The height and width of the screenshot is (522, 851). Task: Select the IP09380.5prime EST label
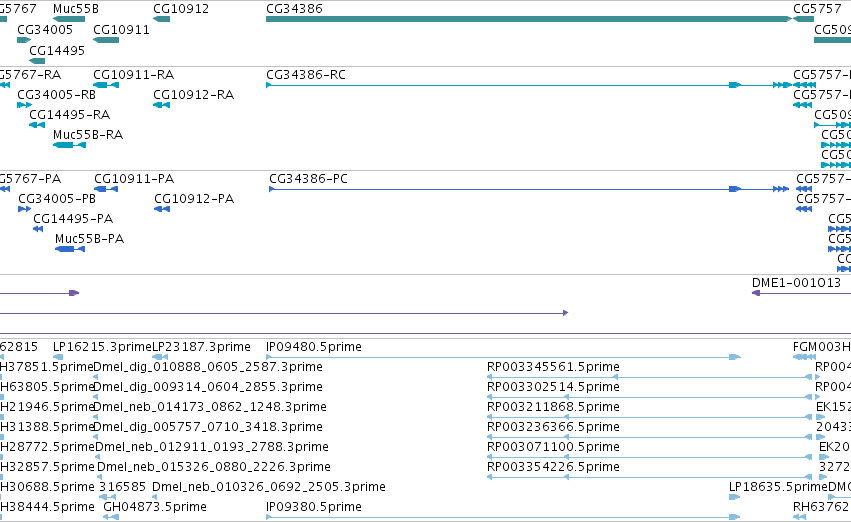314,507
